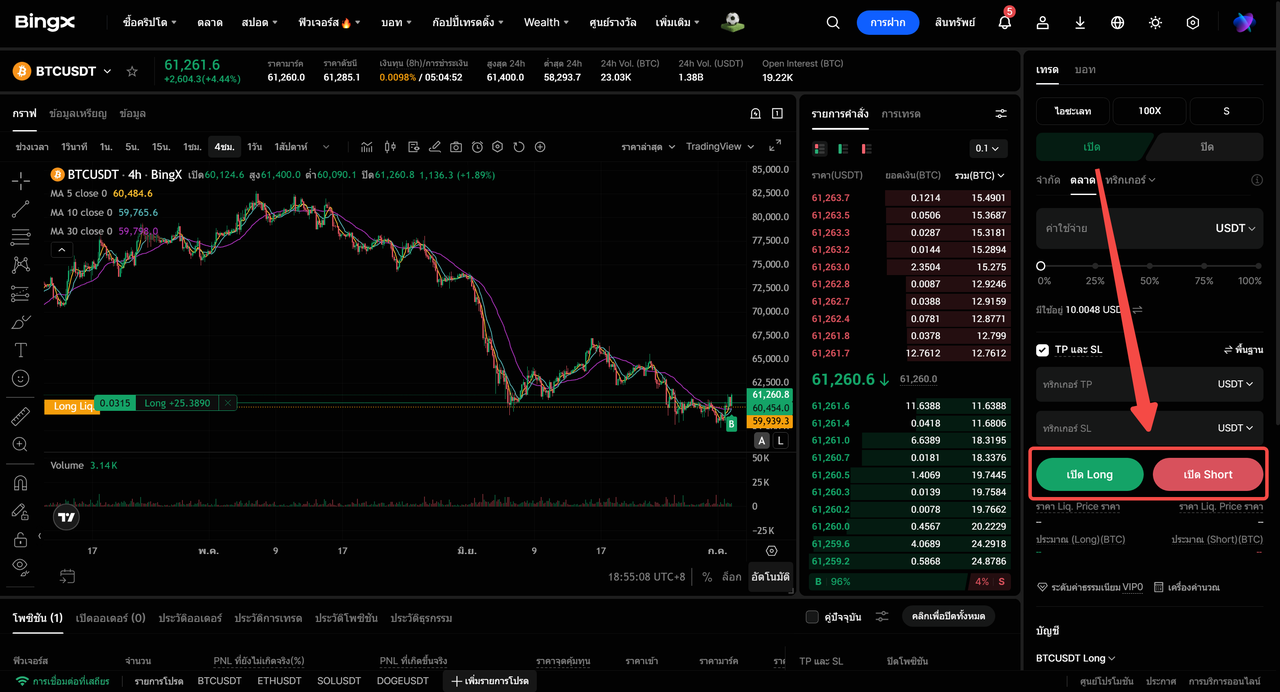This screenshot has height=692, width=1280.
Task: Expand the chart to fullscreen icon
Action: click(x=775, y=146)
